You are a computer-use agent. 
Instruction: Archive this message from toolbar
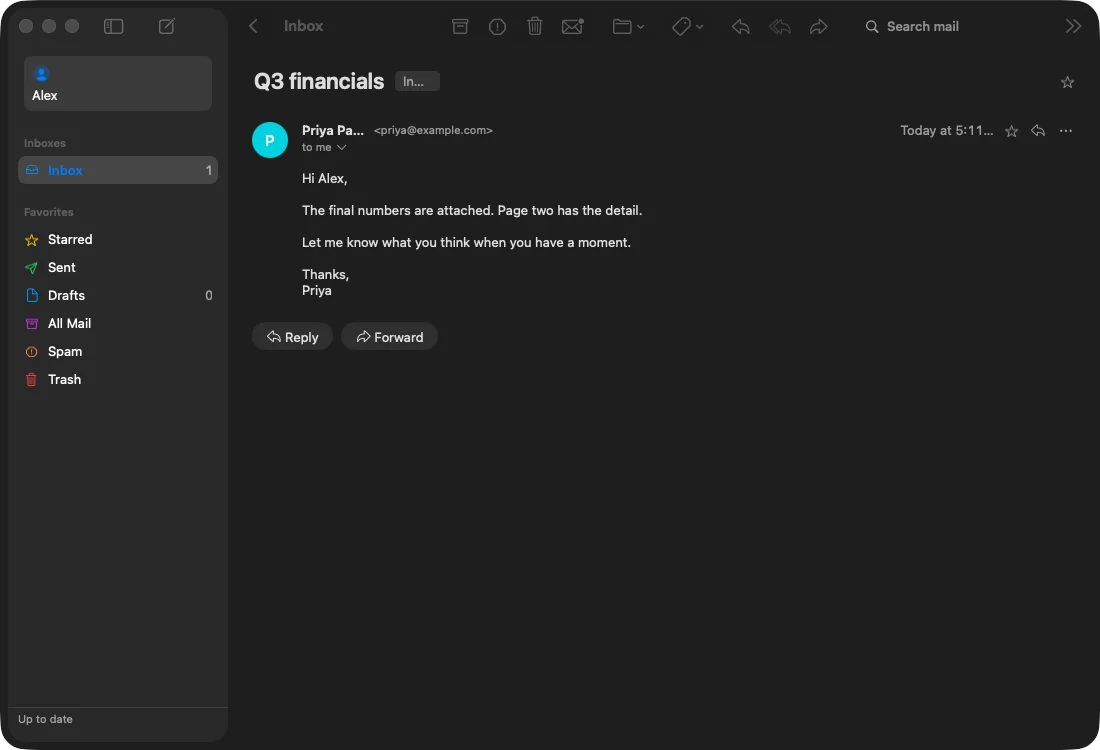460,27
